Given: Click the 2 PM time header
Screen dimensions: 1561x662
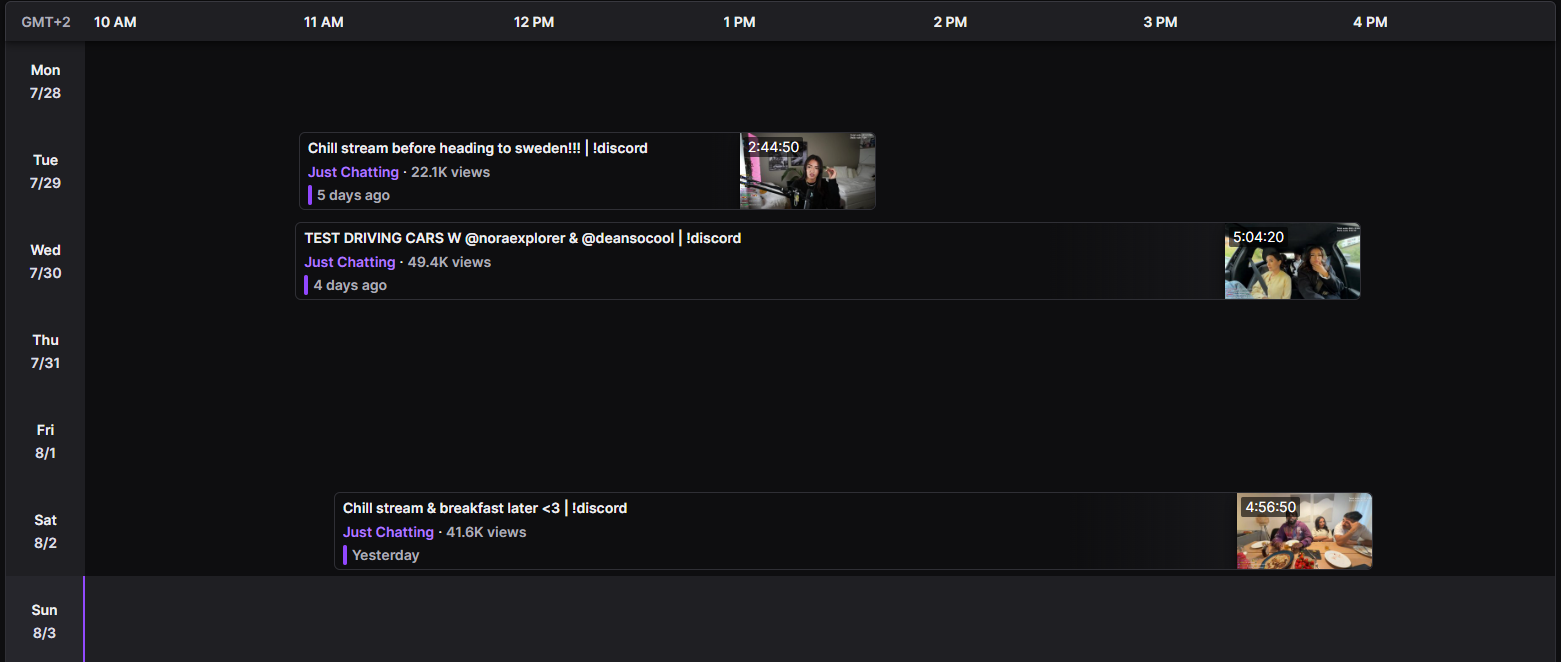Looking at the screenshot, I should coord(950,22).
